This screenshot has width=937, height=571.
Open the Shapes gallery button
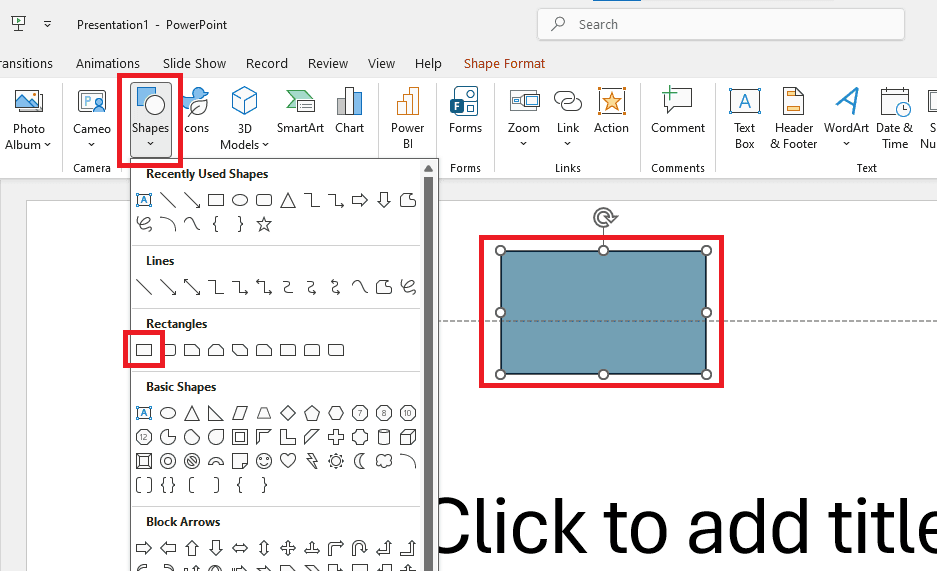pos(151,119)
